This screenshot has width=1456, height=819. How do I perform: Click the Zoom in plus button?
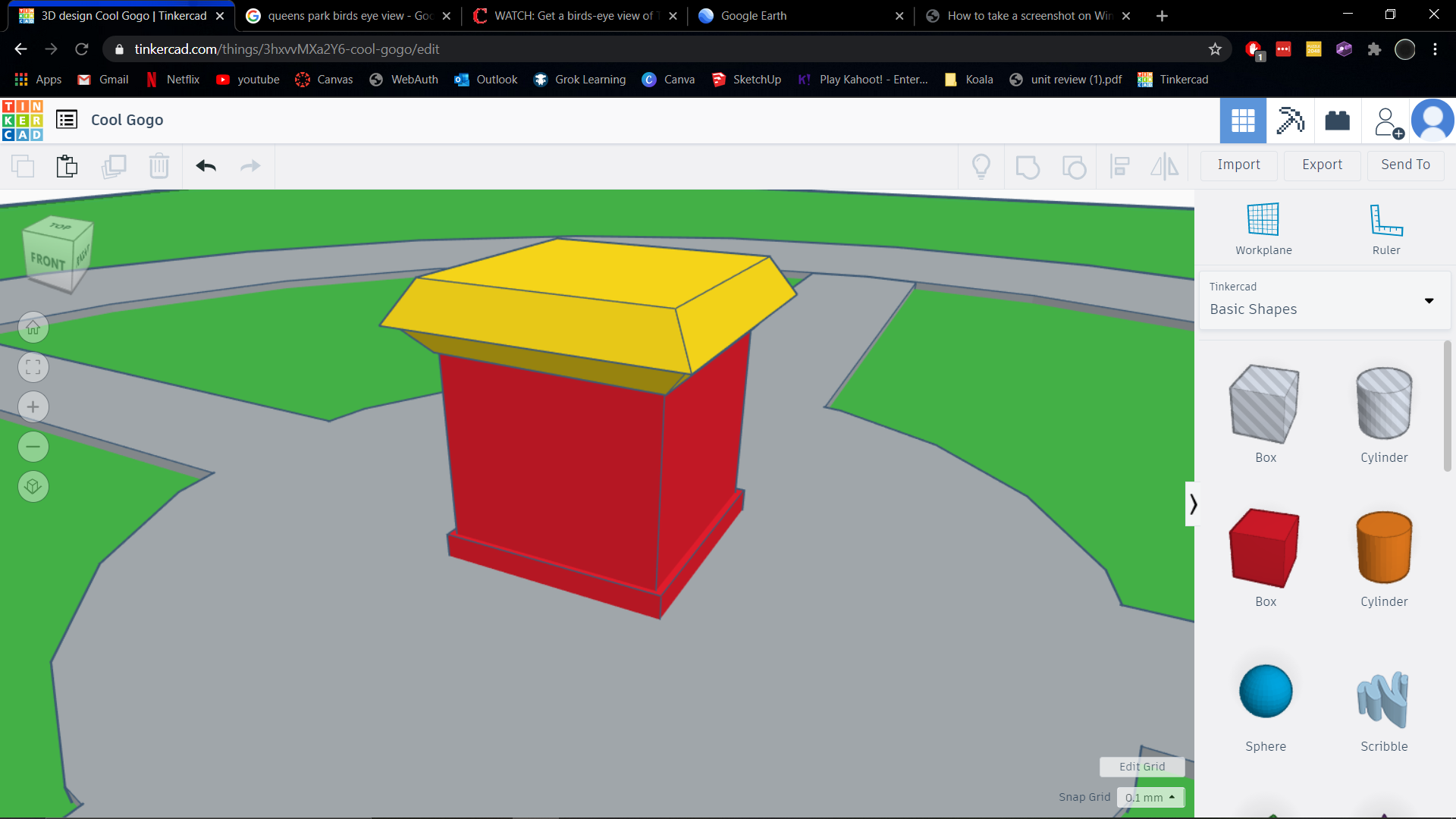pos(33,407)
